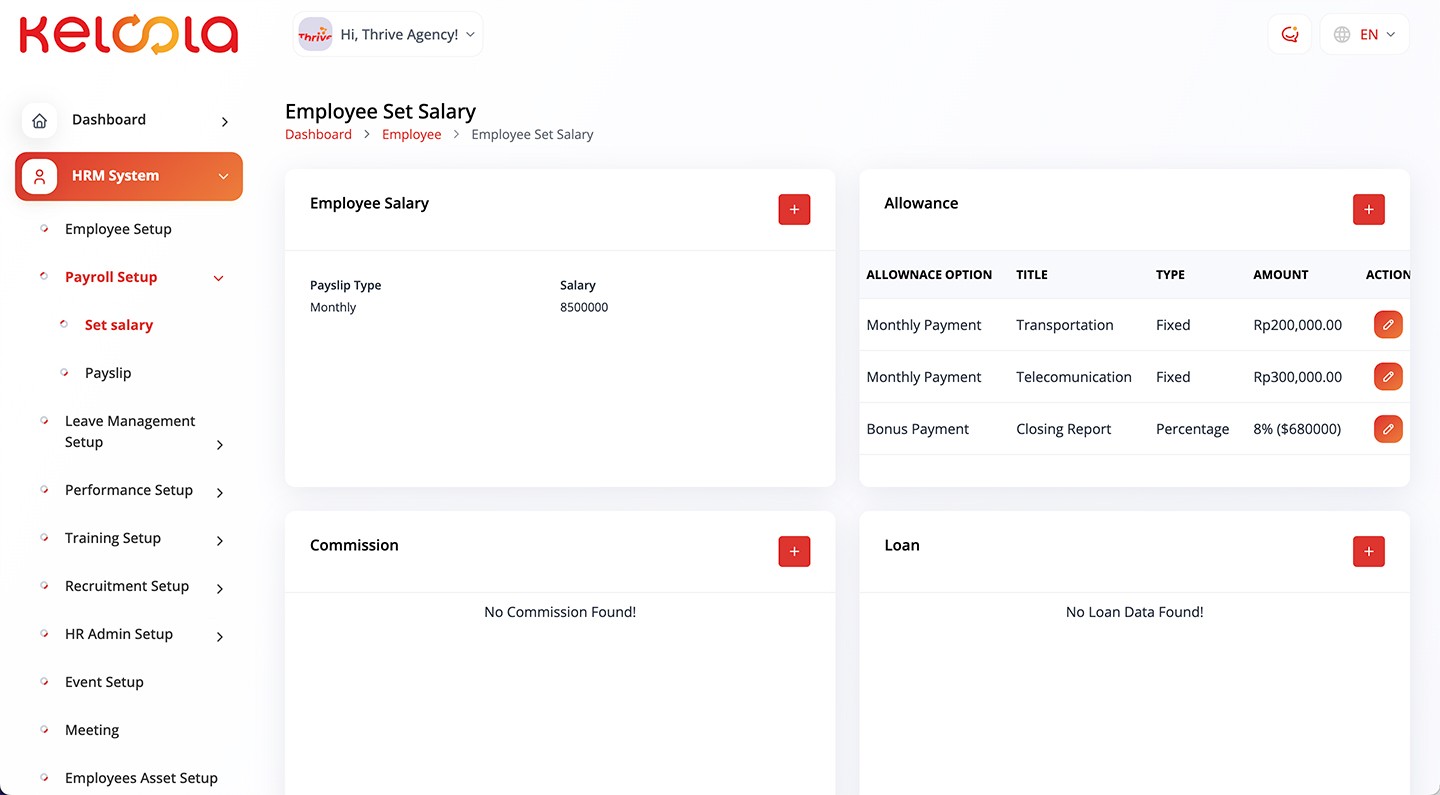Open Meeting in the sidebar
The height and width of the screenshot is (795, 1440).
(92, 730)
